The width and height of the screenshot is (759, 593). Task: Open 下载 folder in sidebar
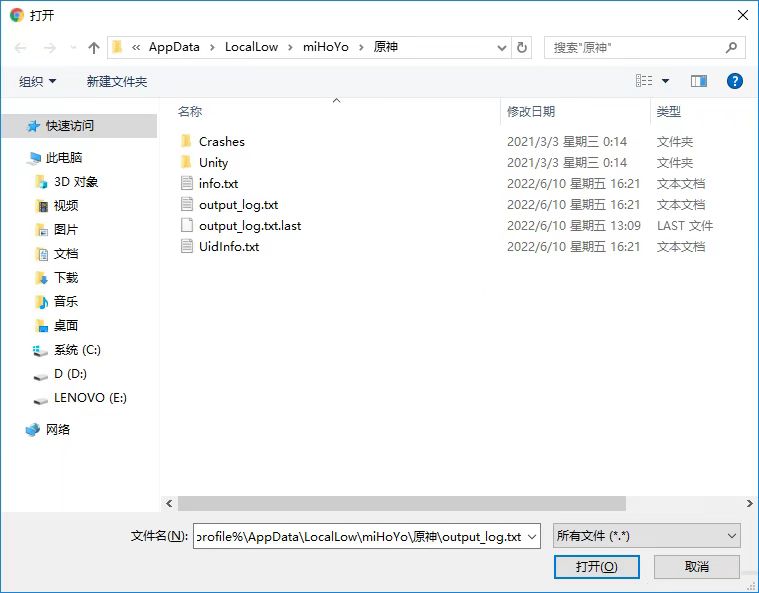(x=65, y=277)
